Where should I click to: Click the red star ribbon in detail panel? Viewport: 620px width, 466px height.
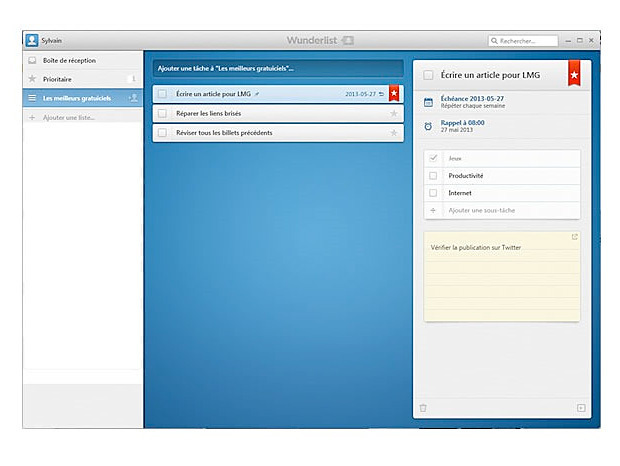click(574, 74)
